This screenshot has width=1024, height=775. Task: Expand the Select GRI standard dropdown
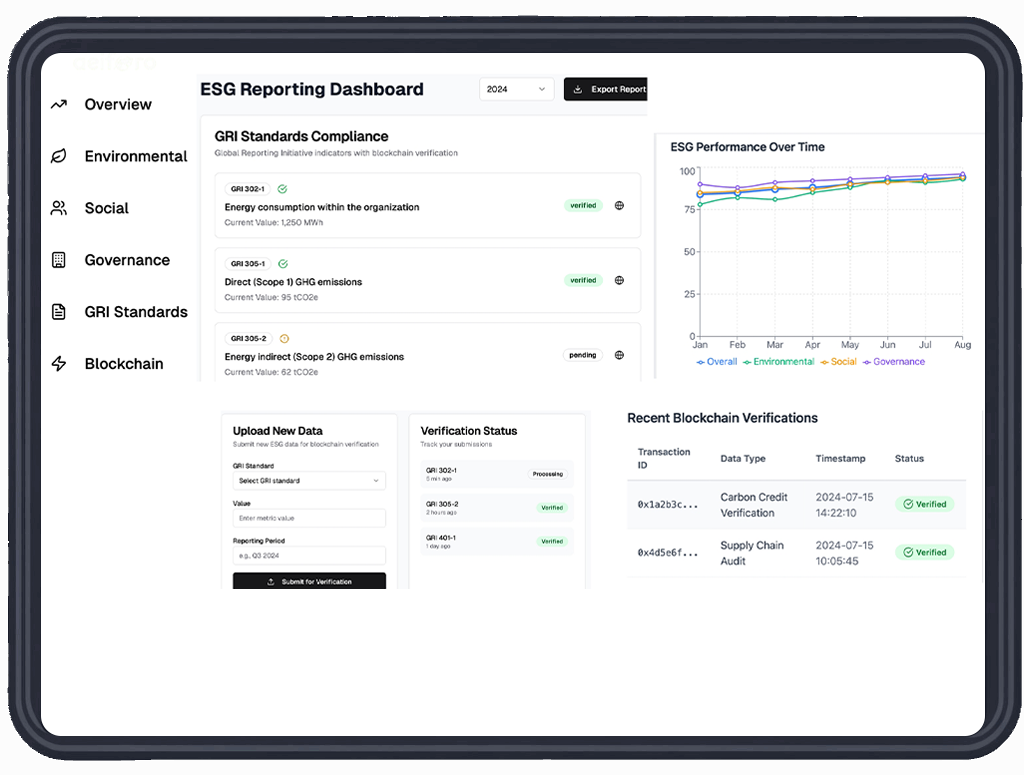point(309,481)
